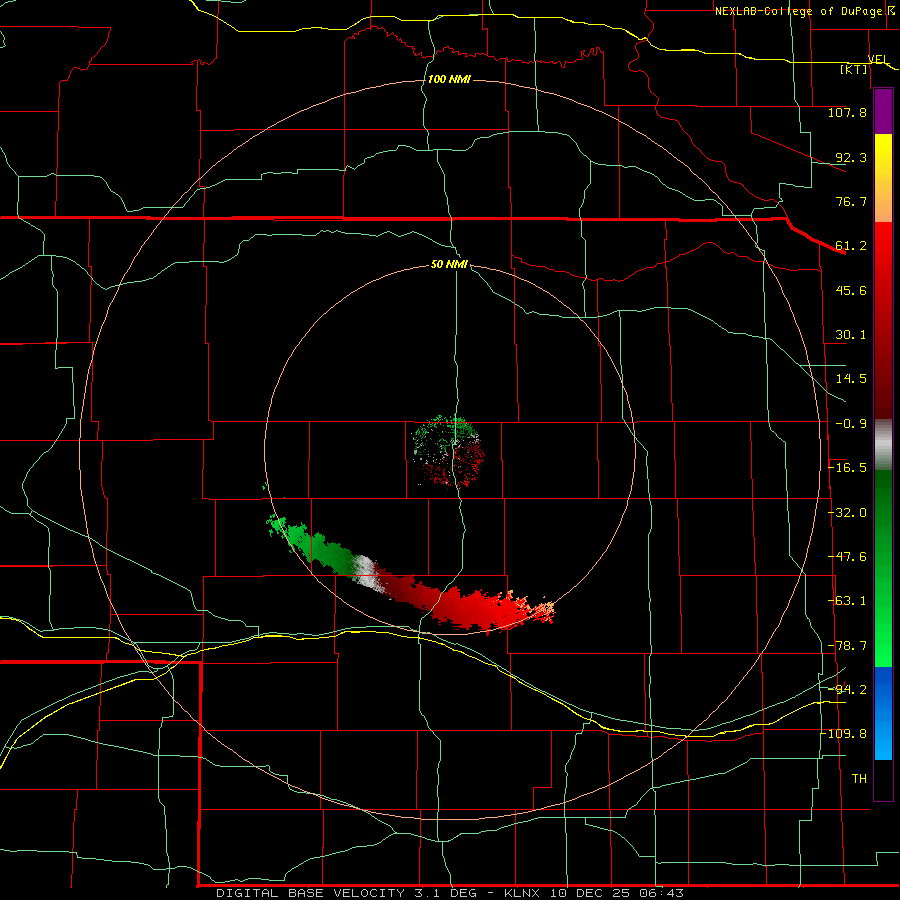
Task: Click the [KT] units label
Action: (854, 69)
